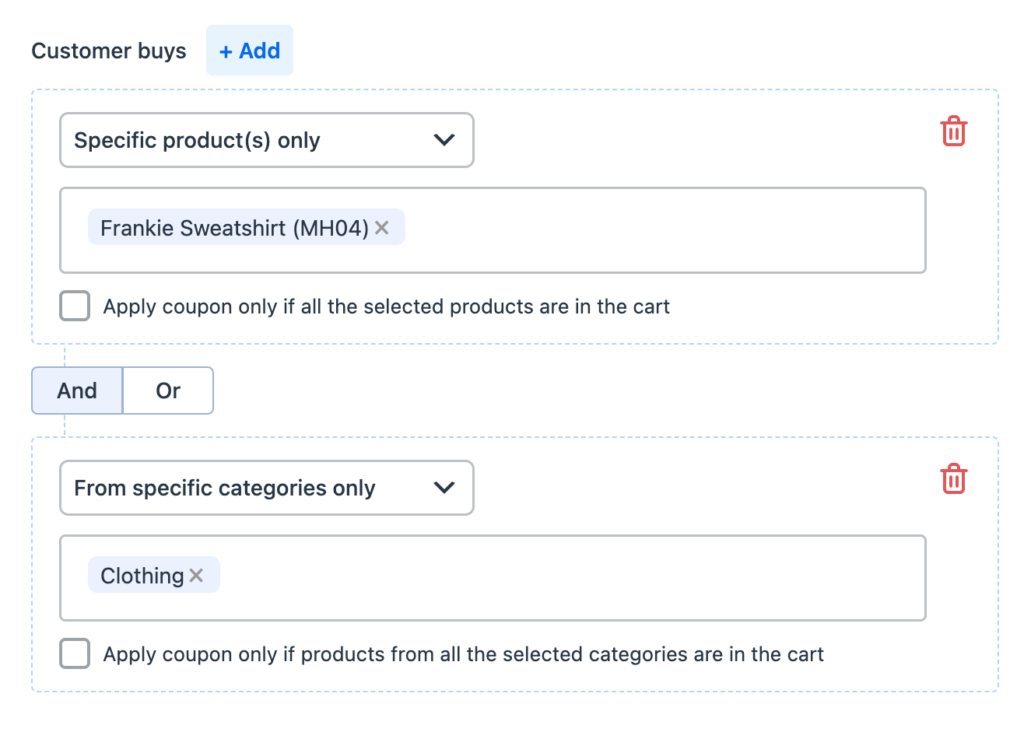Click the + Add button
The width and height of the screenshot is (1024, 739).
249,50
